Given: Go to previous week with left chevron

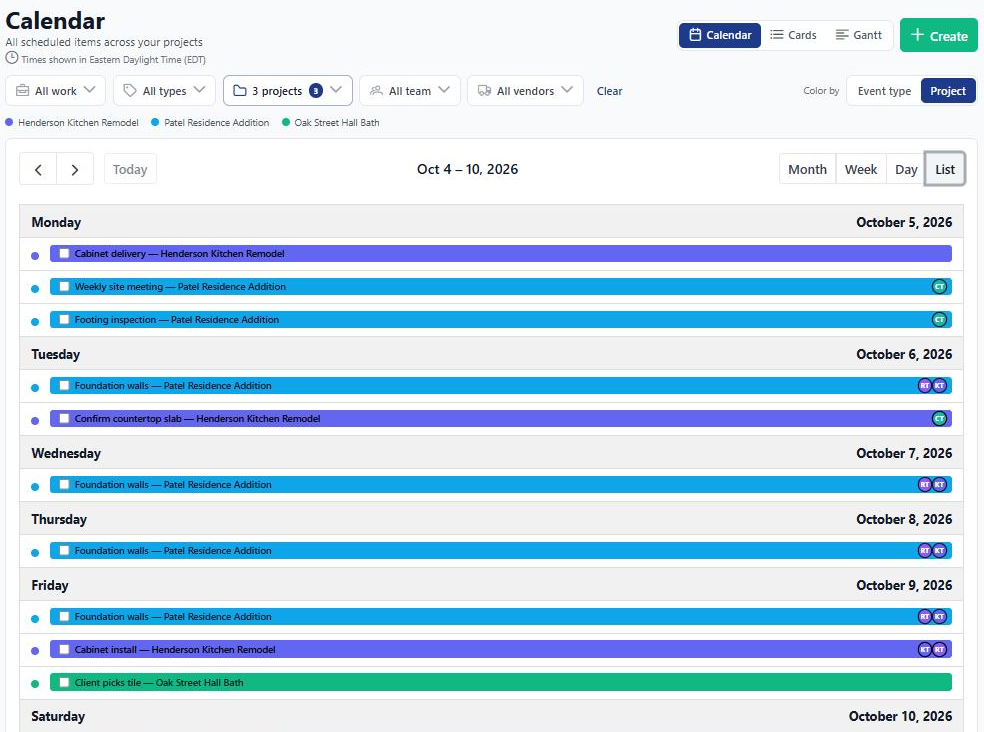Looking at the screenshot, I should point(38,170).
